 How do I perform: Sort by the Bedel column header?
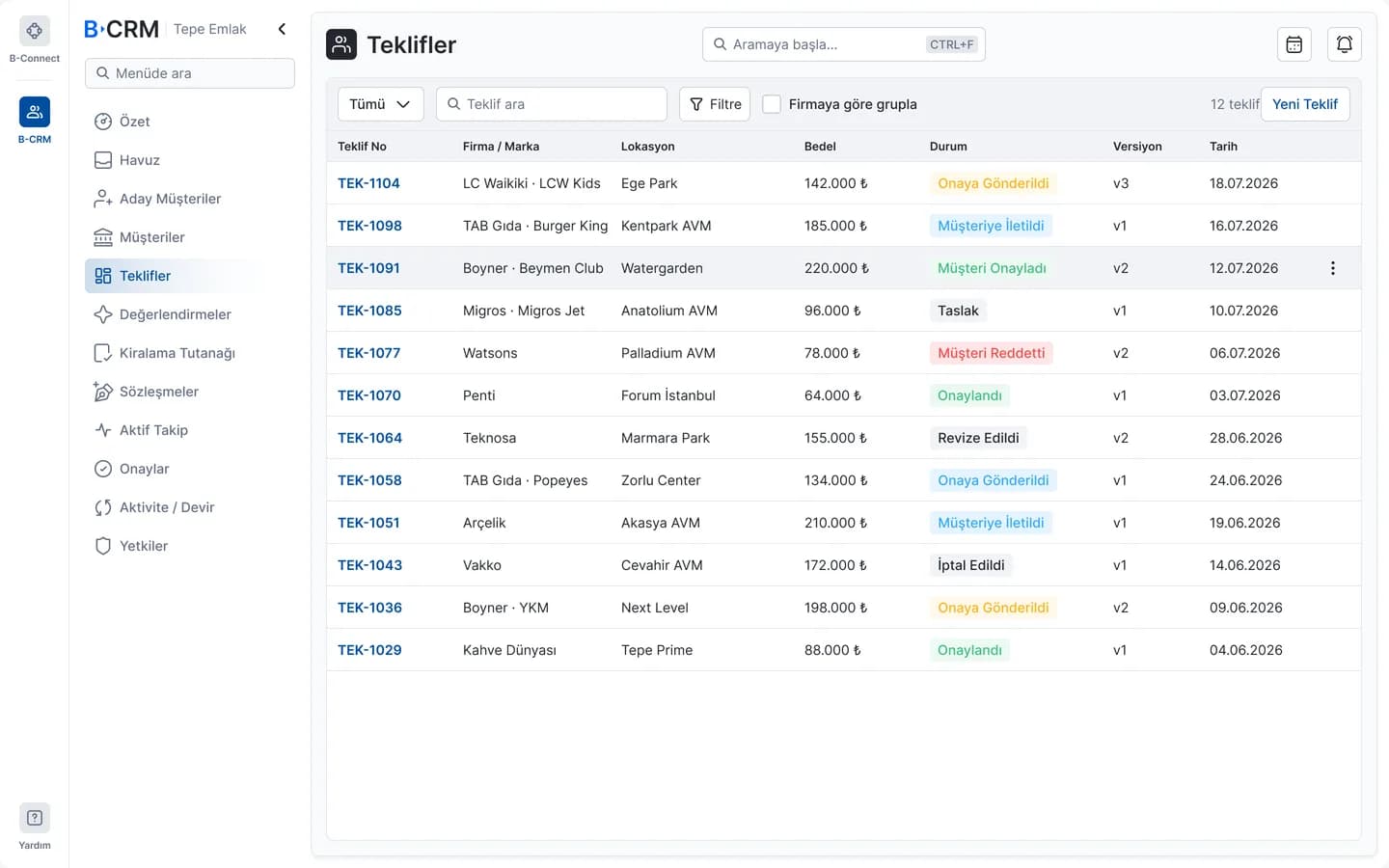(820, 147)
